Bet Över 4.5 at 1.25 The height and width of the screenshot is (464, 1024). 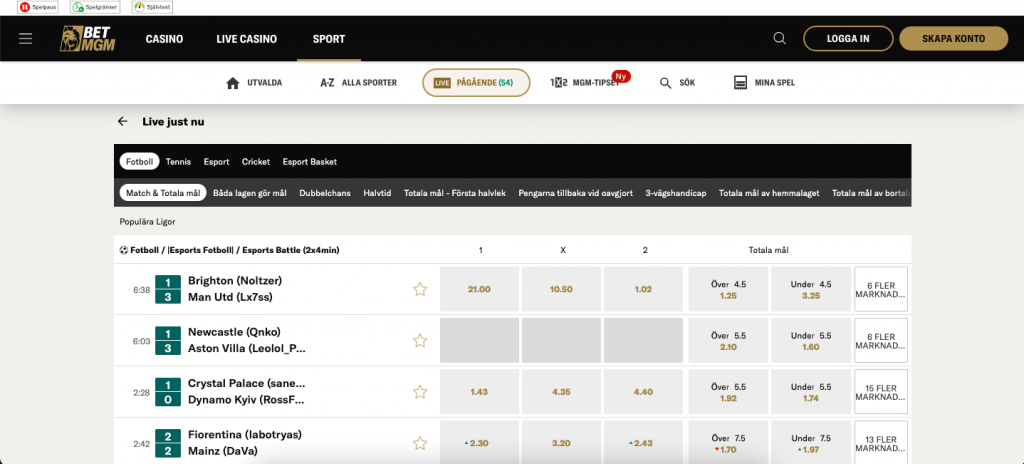(x=728, y=289)
